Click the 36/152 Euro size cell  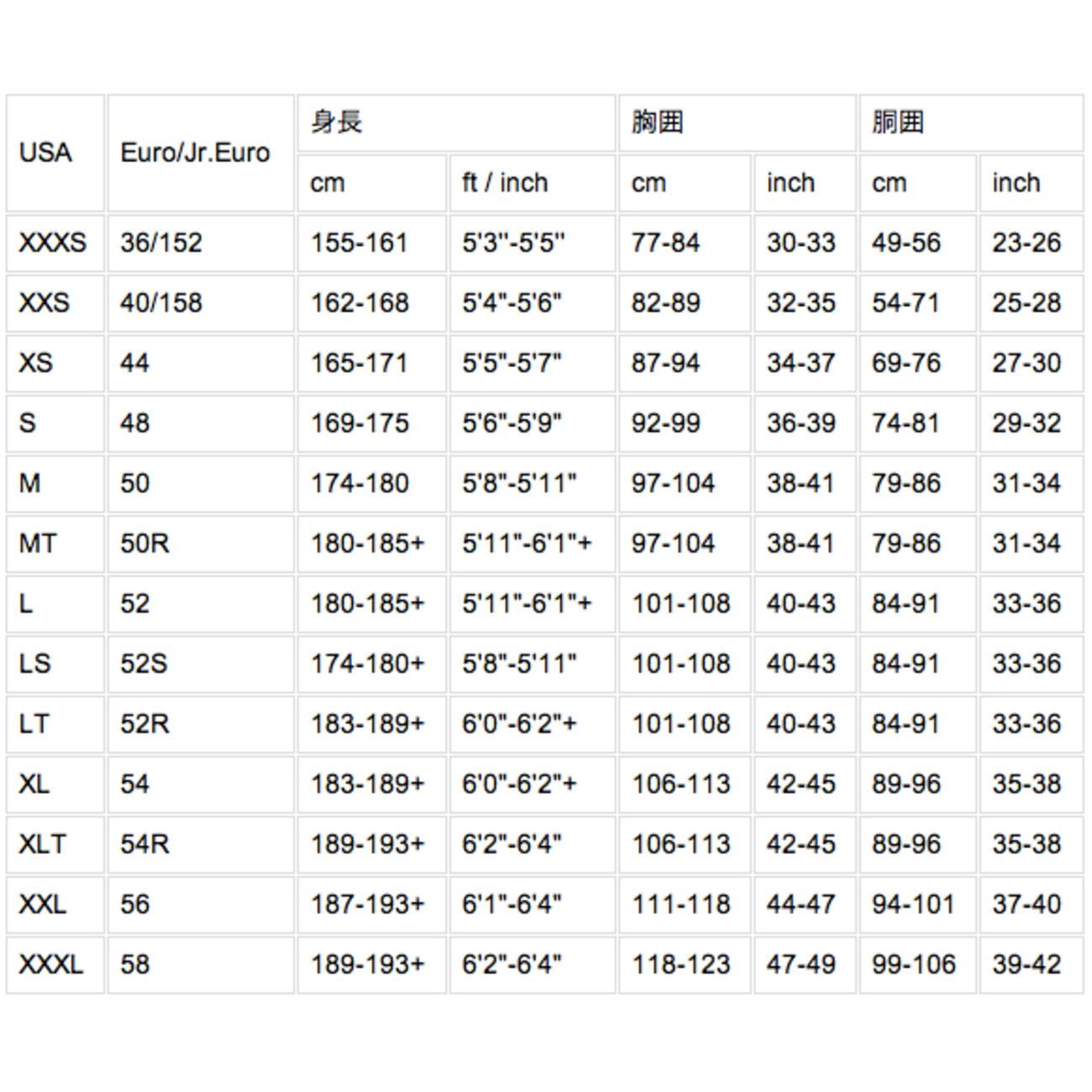(161, 243)
